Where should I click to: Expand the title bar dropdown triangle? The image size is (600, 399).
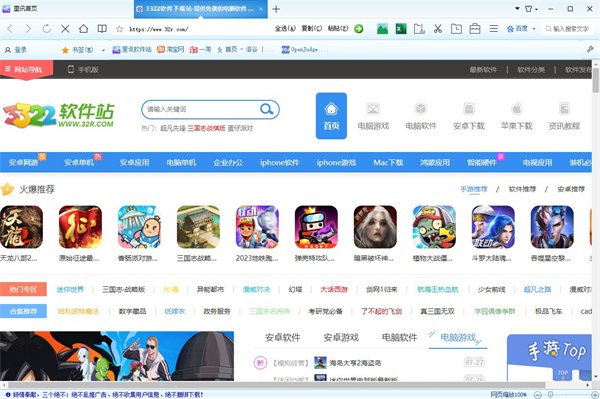pos(517,8)
